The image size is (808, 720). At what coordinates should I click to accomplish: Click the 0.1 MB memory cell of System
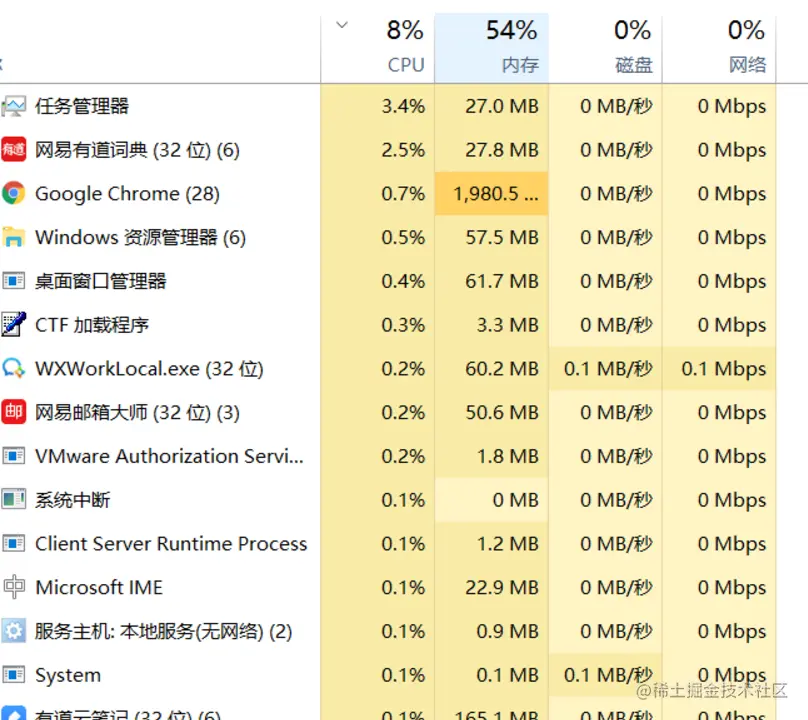492,676
